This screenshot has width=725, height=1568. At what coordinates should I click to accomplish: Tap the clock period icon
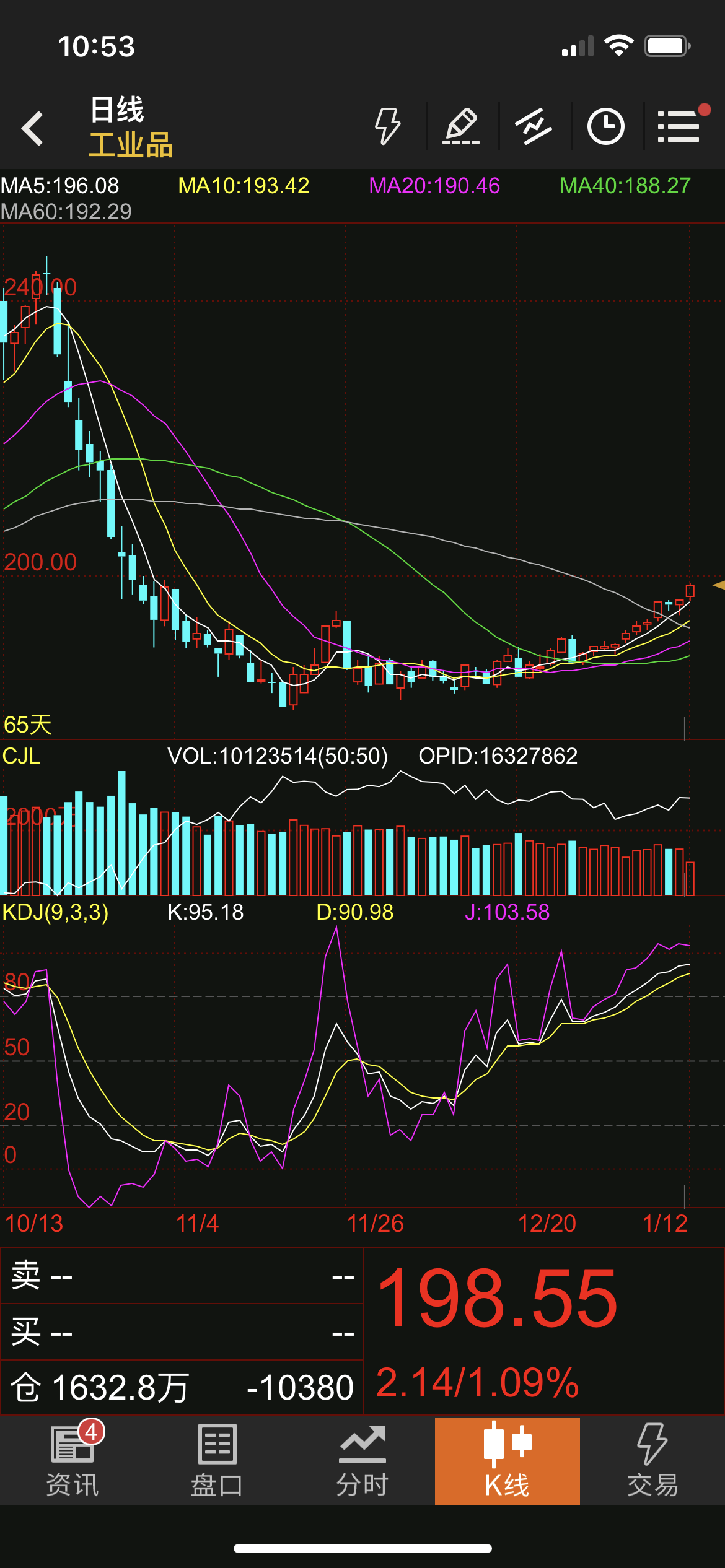click(x=605, y=127)
